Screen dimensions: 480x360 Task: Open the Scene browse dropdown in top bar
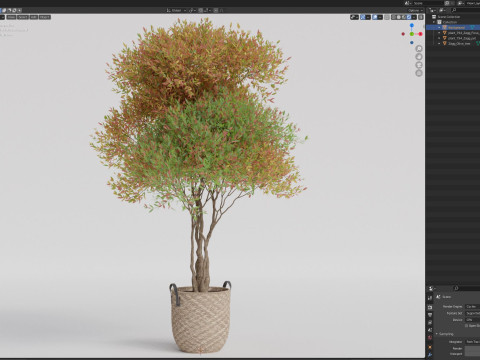[x=408, y=3]
